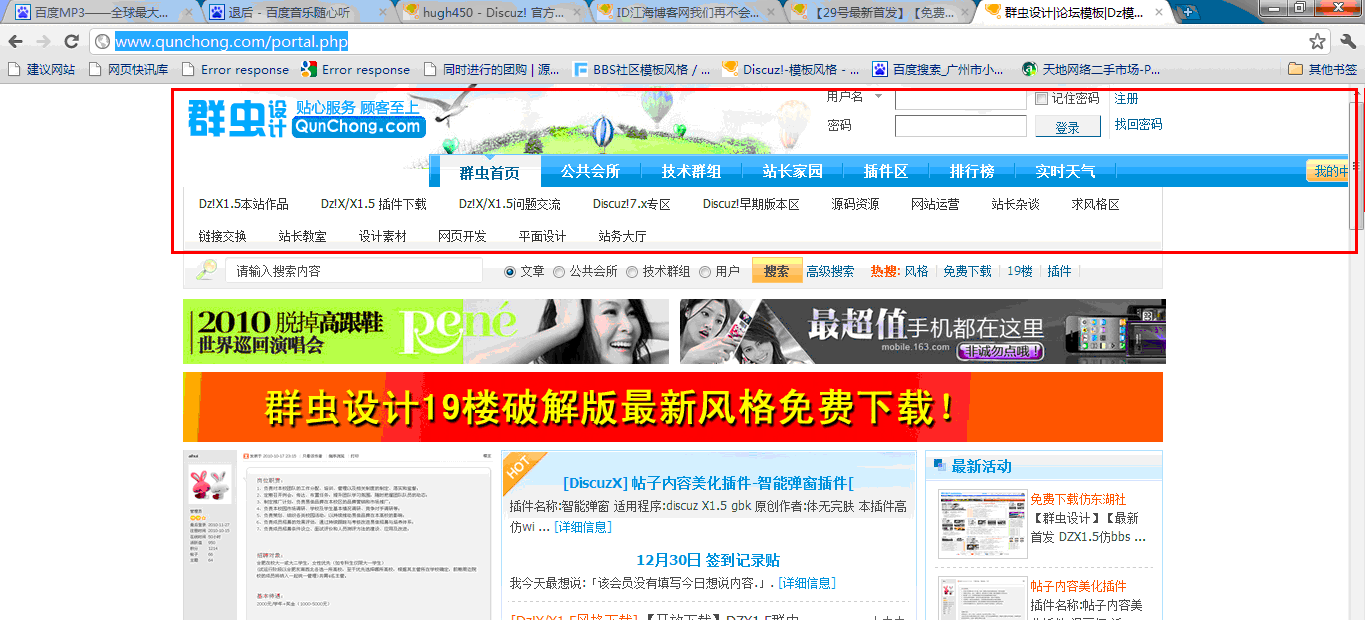The width and height of the screenshot is (1365, 620).
Task: Open Dz!X1.5本站作品 subforum link
Action: coord(244,204)
